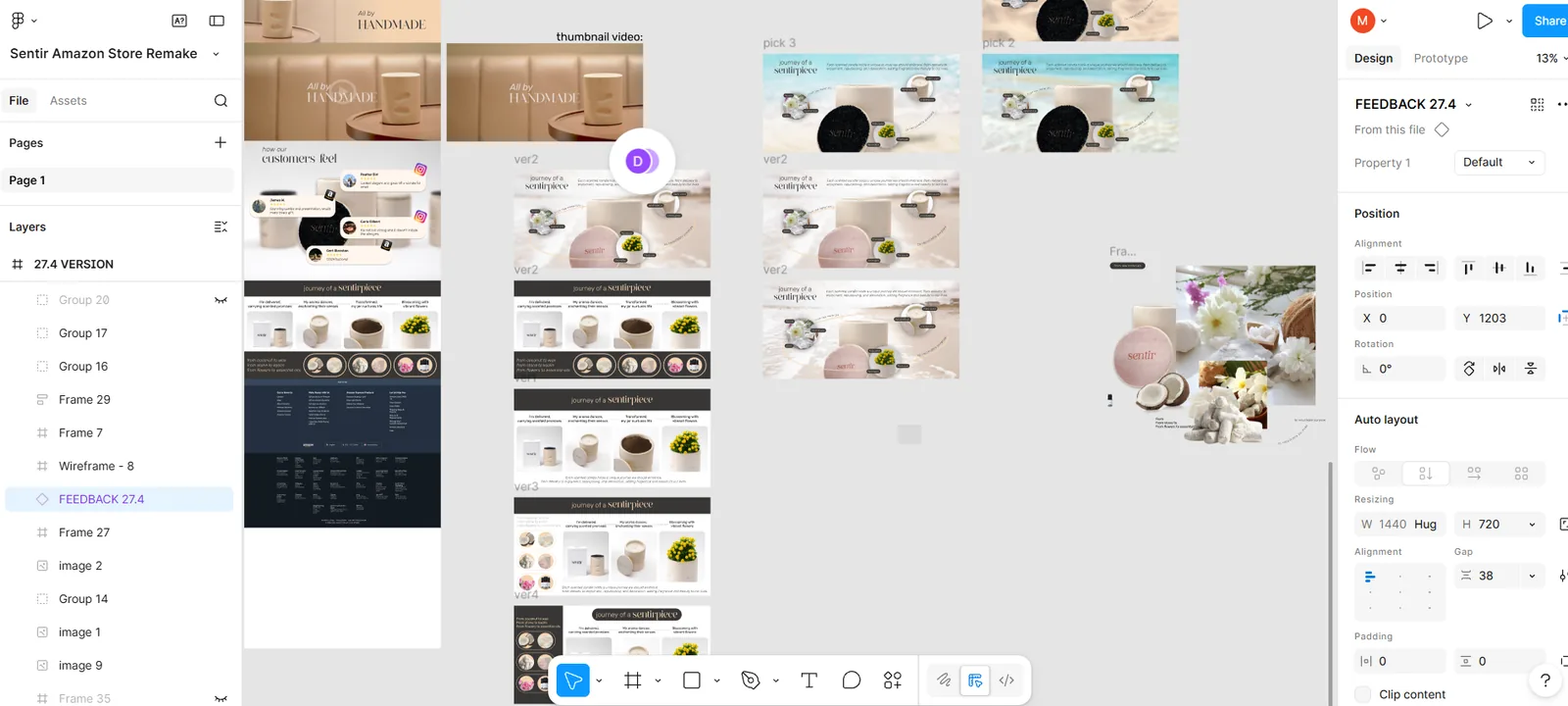Image resolution: width=1568 pixels, height=706 pixels.
Task: Open zoom level 13% dropdown
Action: point(1551,59)
